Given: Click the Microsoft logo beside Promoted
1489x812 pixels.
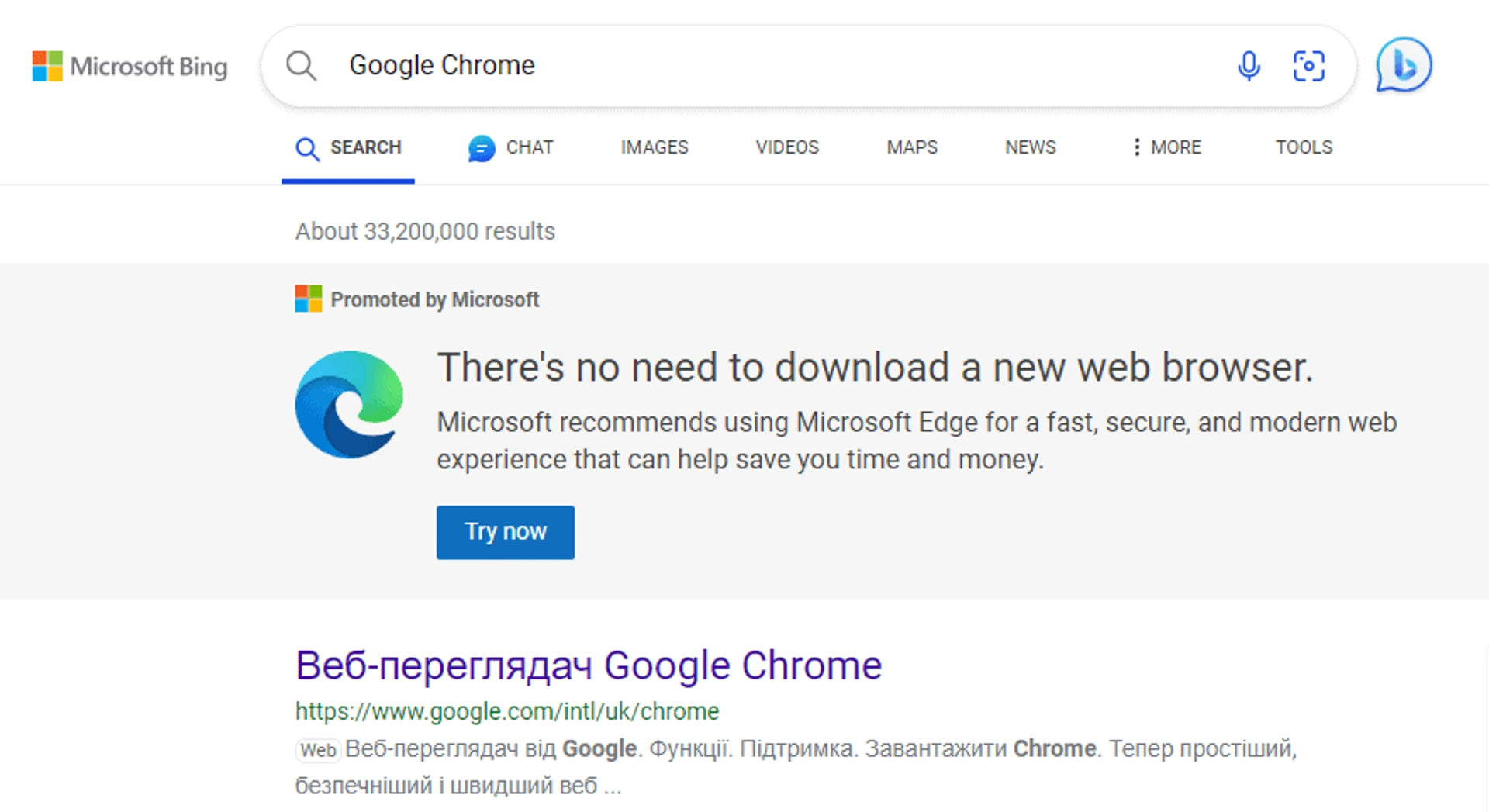Looking at the screenshot, I should 308,299.
